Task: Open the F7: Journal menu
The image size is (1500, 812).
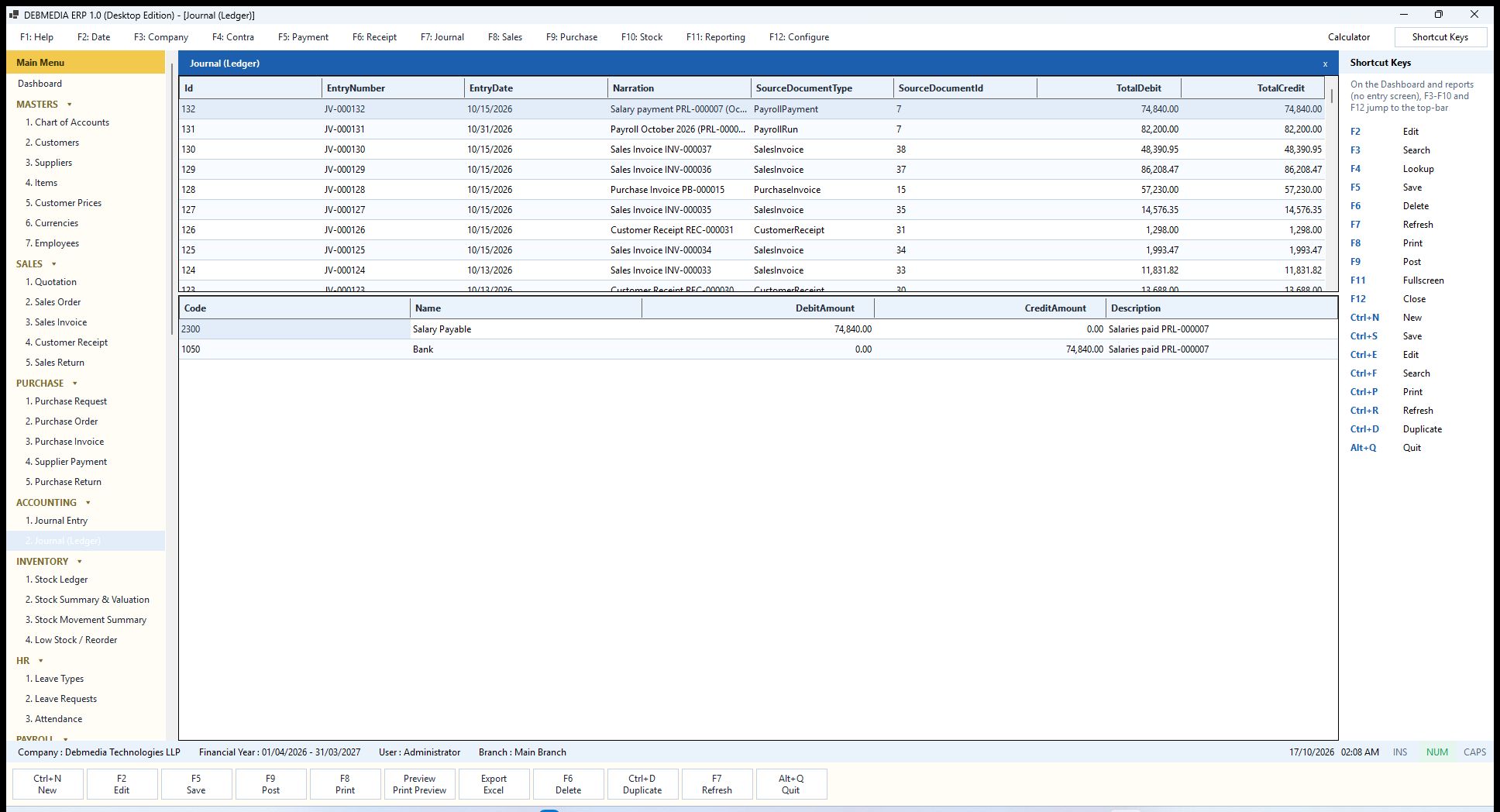Action: [442, 37]
